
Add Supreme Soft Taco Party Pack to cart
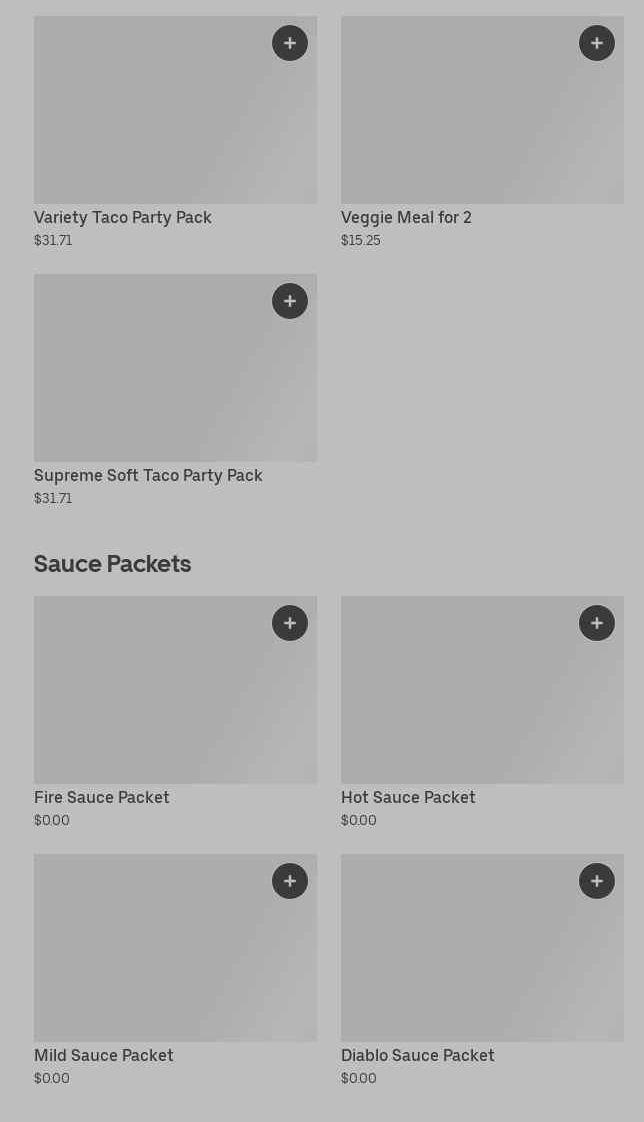pyautogui.click(x=290, y=301)
